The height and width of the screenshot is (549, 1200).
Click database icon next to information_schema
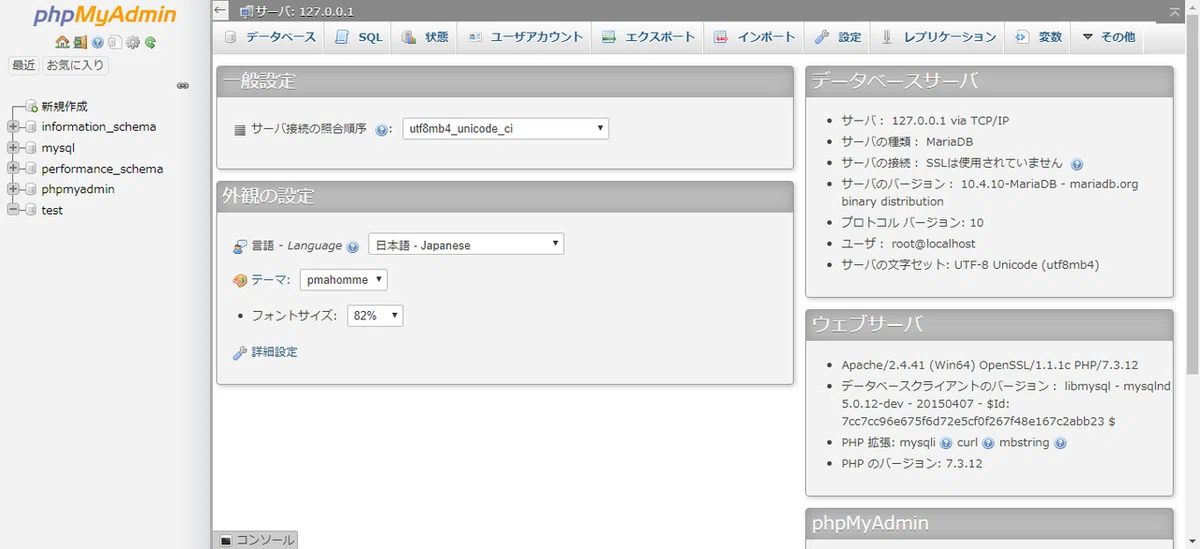pyautogui.click(x=31, y=127)
